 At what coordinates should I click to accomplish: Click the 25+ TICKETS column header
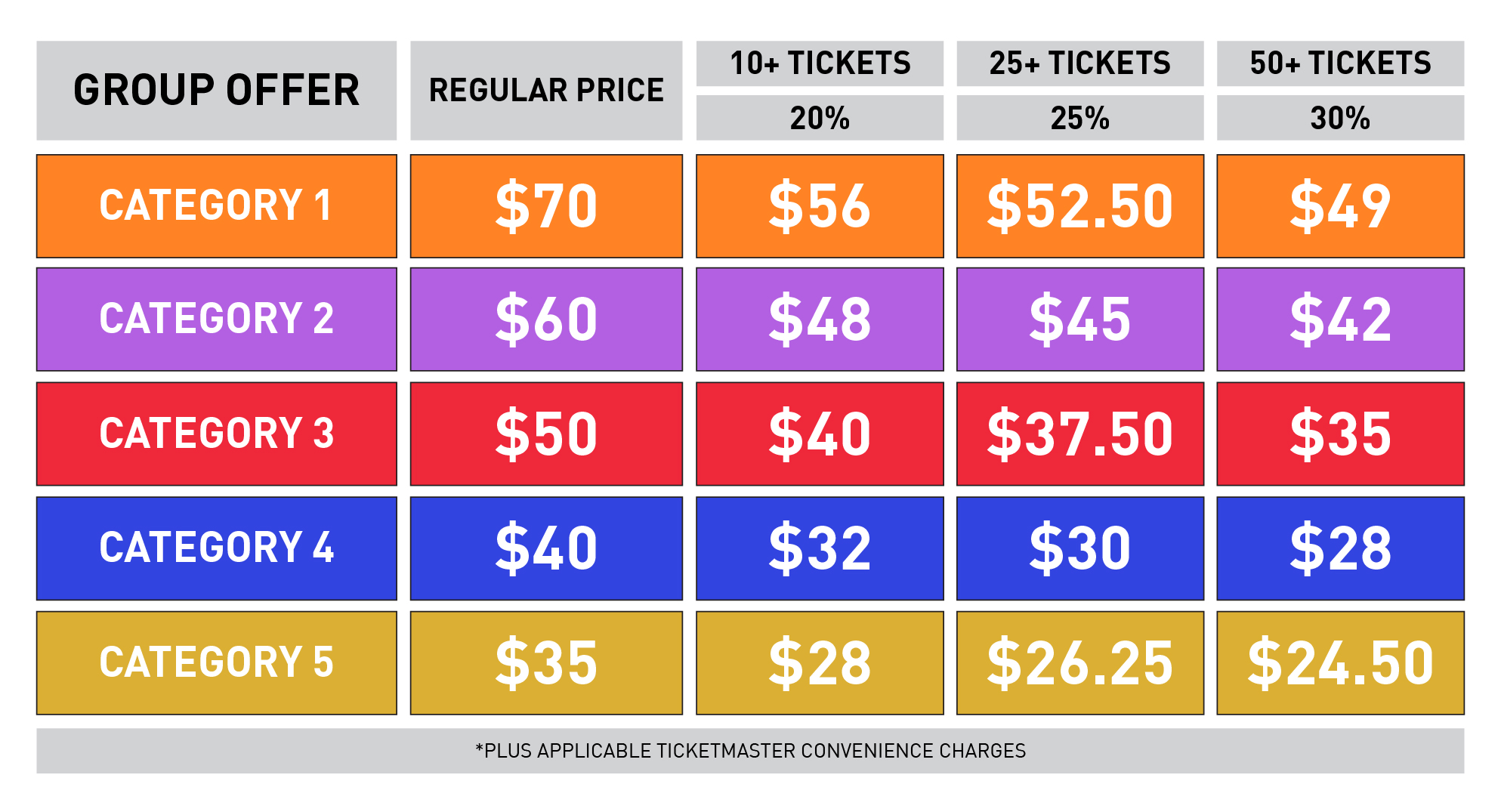[x=1080, y=63]
